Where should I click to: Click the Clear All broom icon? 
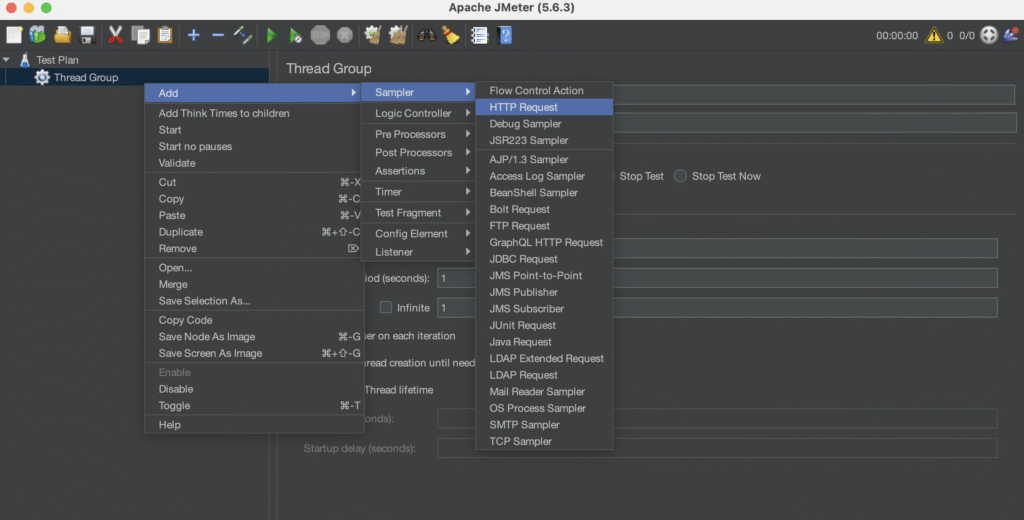tap(399, 35)
